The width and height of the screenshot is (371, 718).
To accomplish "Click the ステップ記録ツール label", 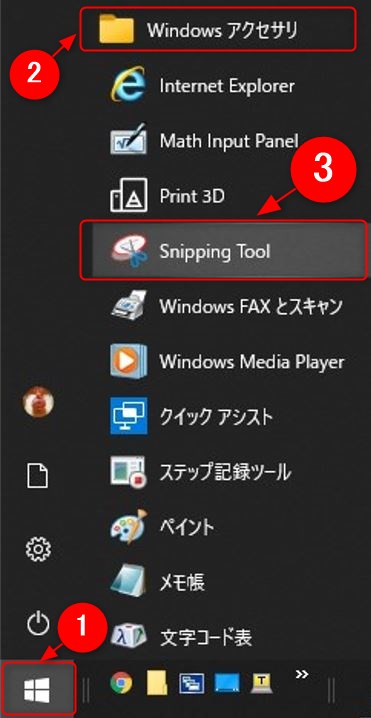I will point(225,472).
